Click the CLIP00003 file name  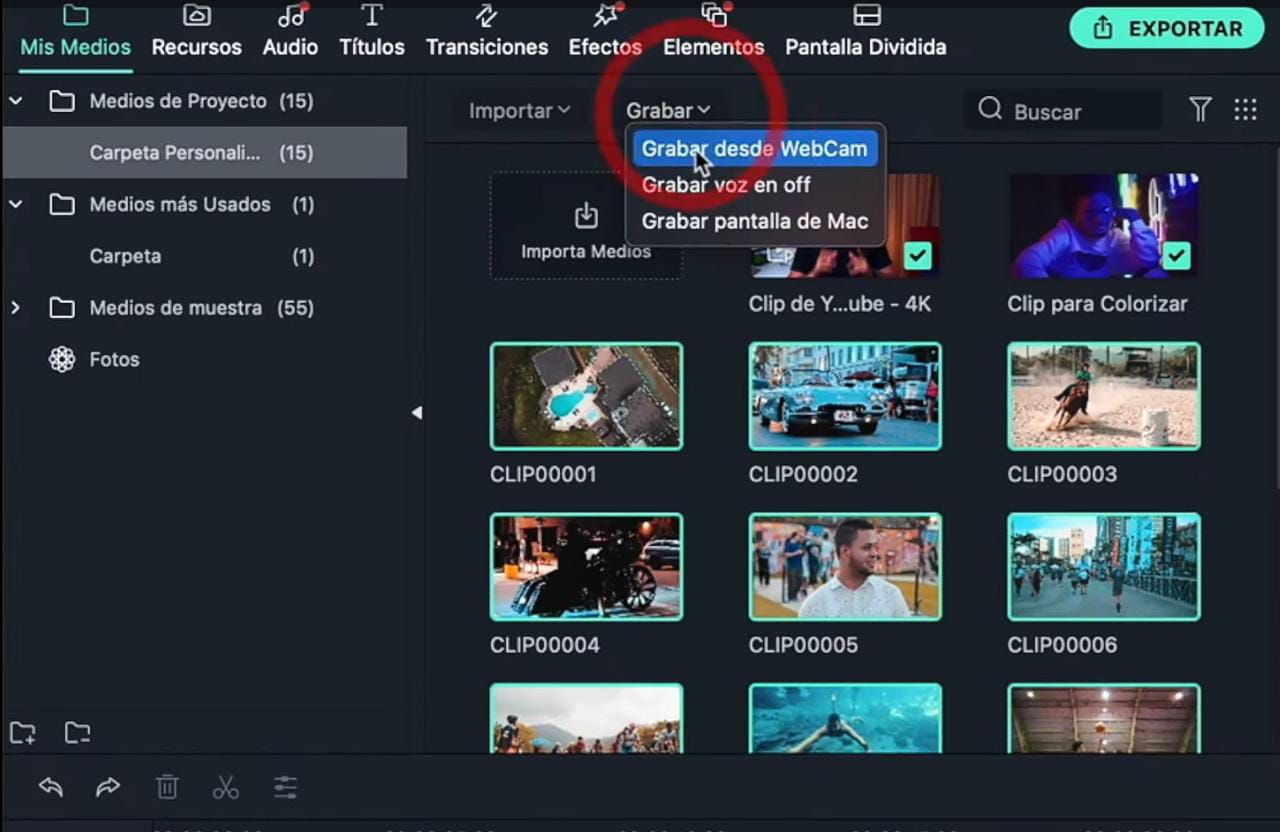tap(1062, 474)
